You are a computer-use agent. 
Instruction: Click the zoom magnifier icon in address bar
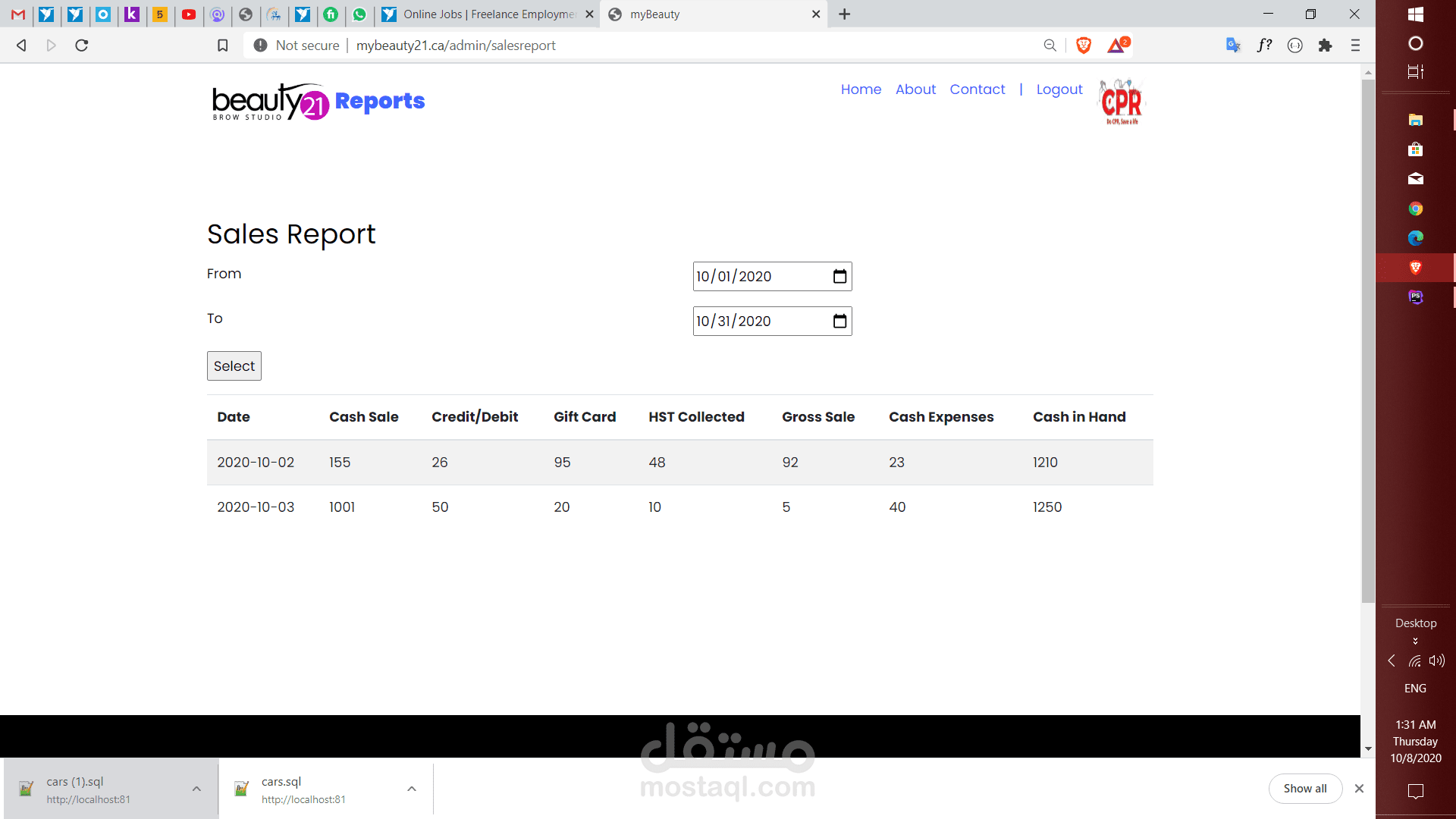(x=1050, y=45)
